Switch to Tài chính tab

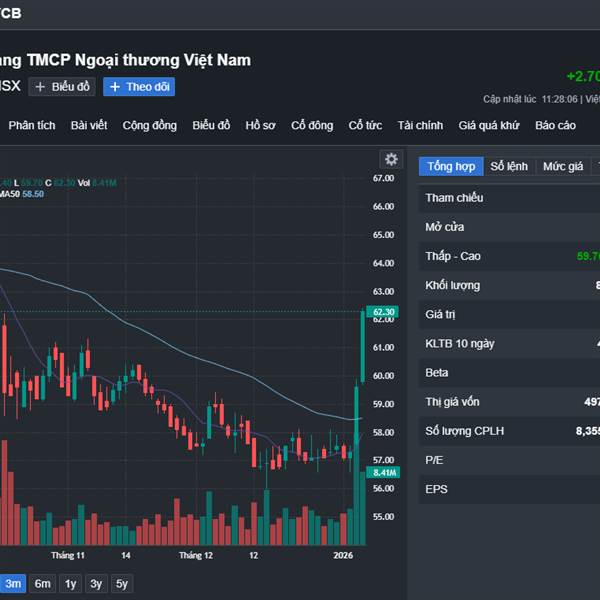tap(420, 125)
